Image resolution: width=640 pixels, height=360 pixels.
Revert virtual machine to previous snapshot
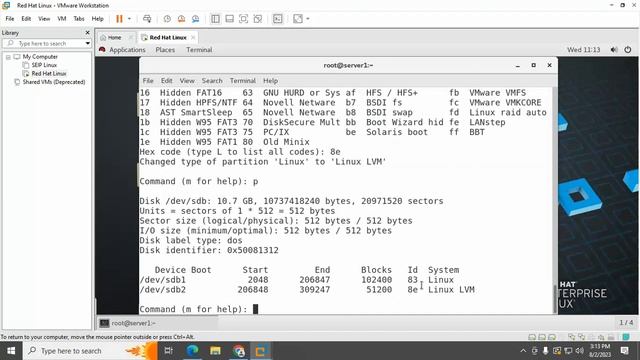tap(181, 19)
